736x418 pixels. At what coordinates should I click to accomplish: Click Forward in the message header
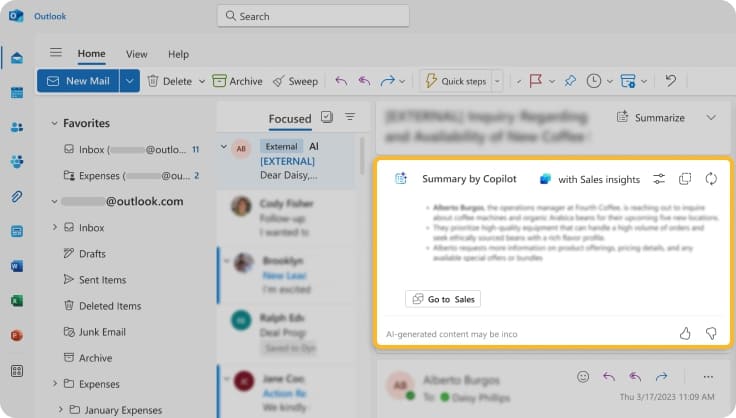pyautogui.click(x=661, y=377)
